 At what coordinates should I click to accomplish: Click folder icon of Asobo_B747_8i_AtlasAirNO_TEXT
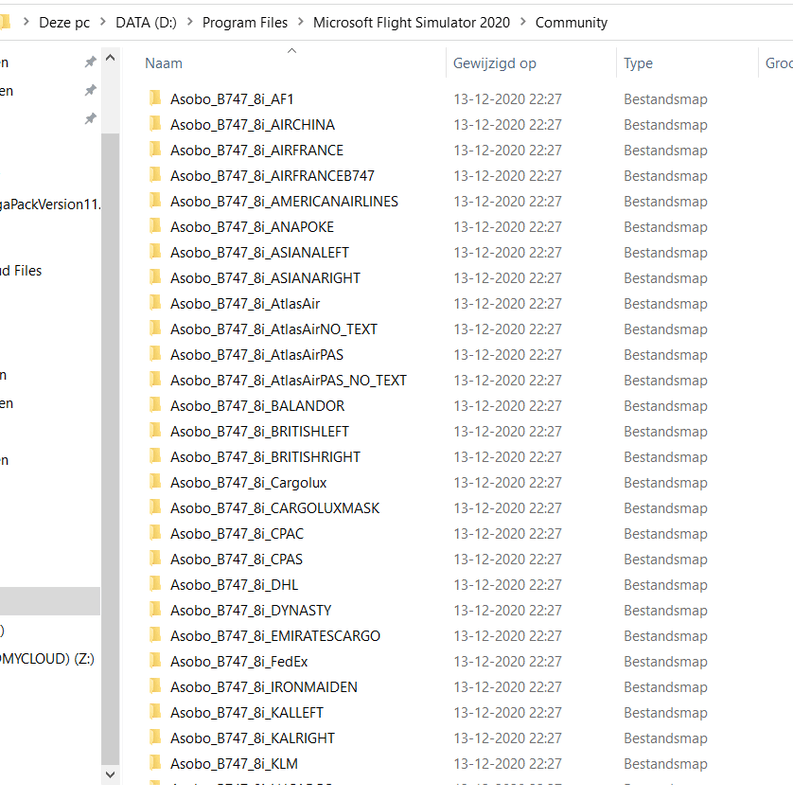coord(155,328)
